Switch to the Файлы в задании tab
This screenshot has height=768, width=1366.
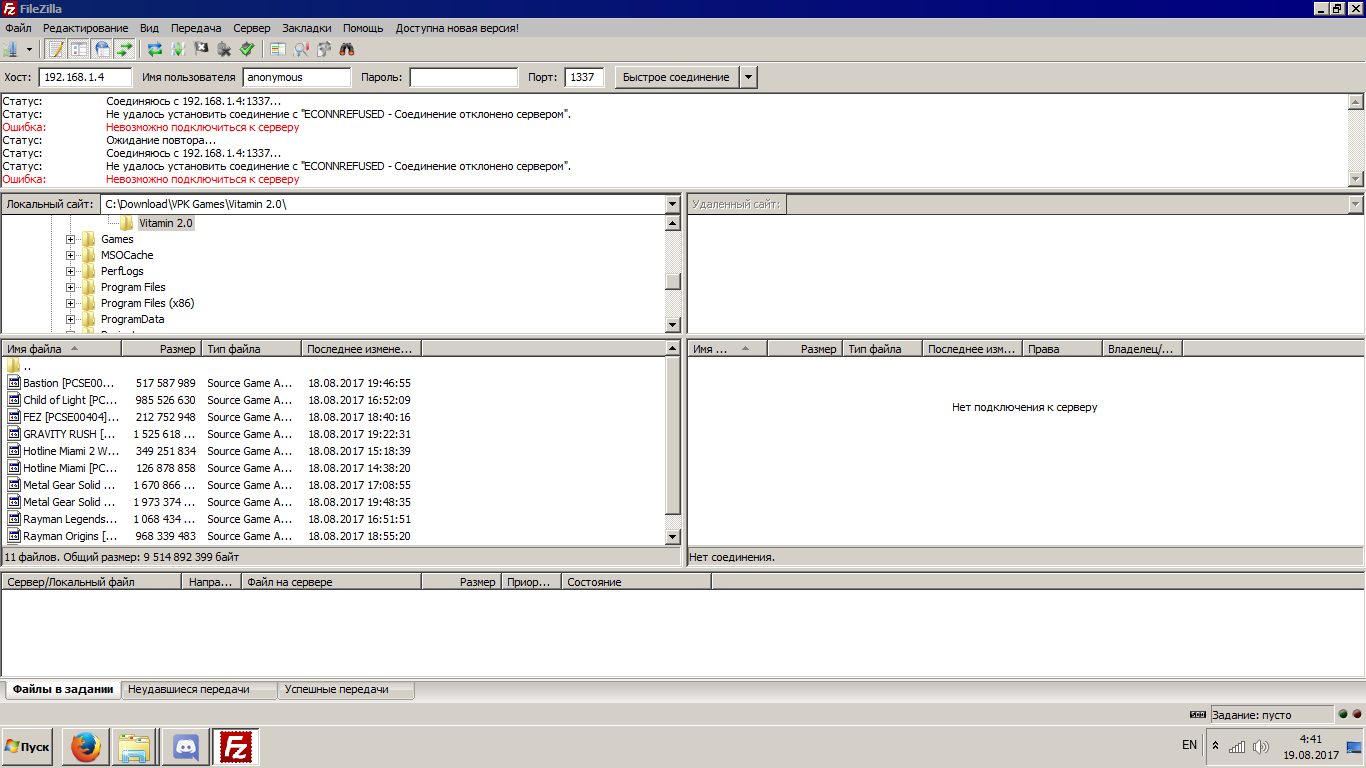63,690
